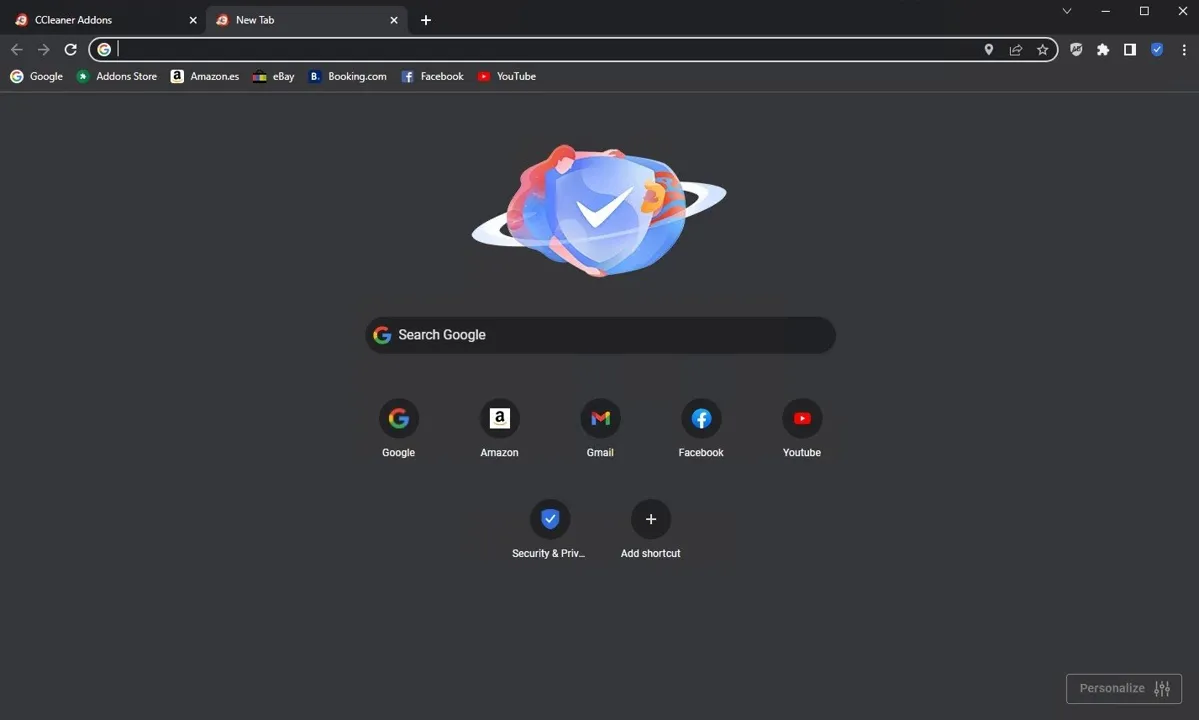Close the browser window
The image size is (1199, 720).
(1182, 11)
